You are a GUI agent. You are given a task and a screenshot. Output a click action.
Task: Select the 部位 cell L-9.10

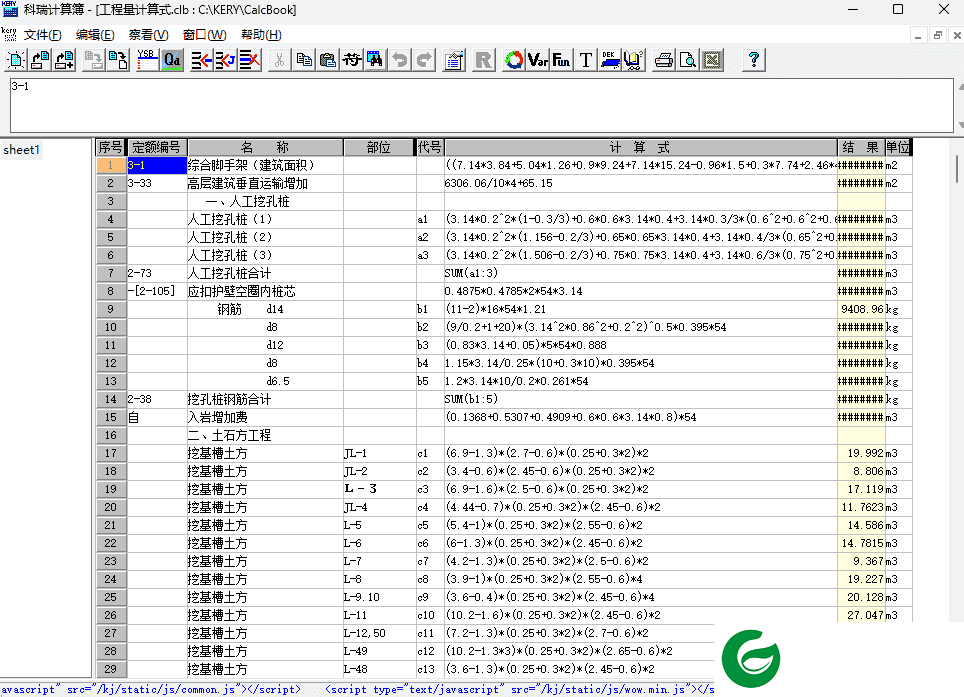(379, 597)
